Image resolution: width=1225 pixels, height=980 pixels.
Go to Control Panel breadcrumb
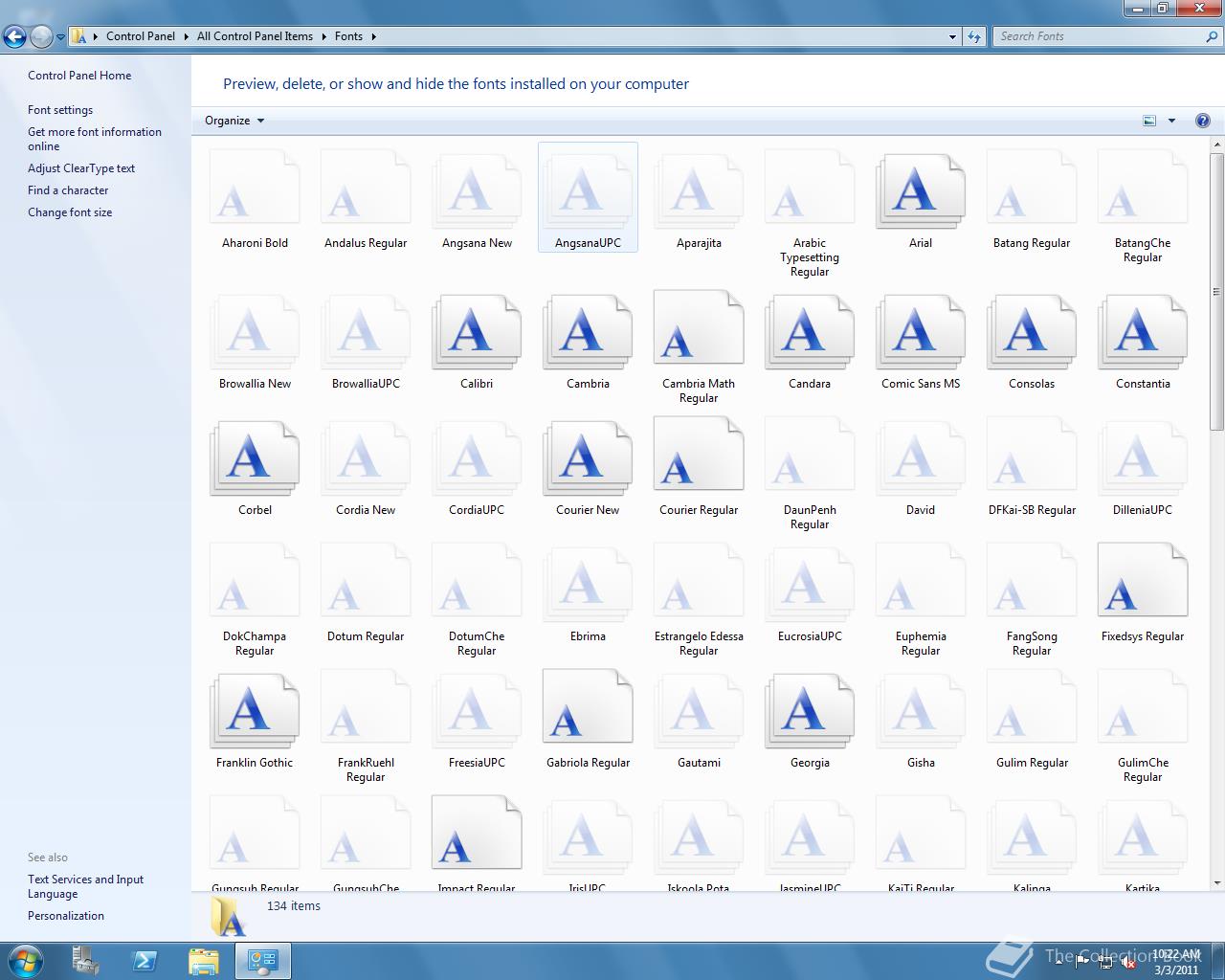coord(141,36)
